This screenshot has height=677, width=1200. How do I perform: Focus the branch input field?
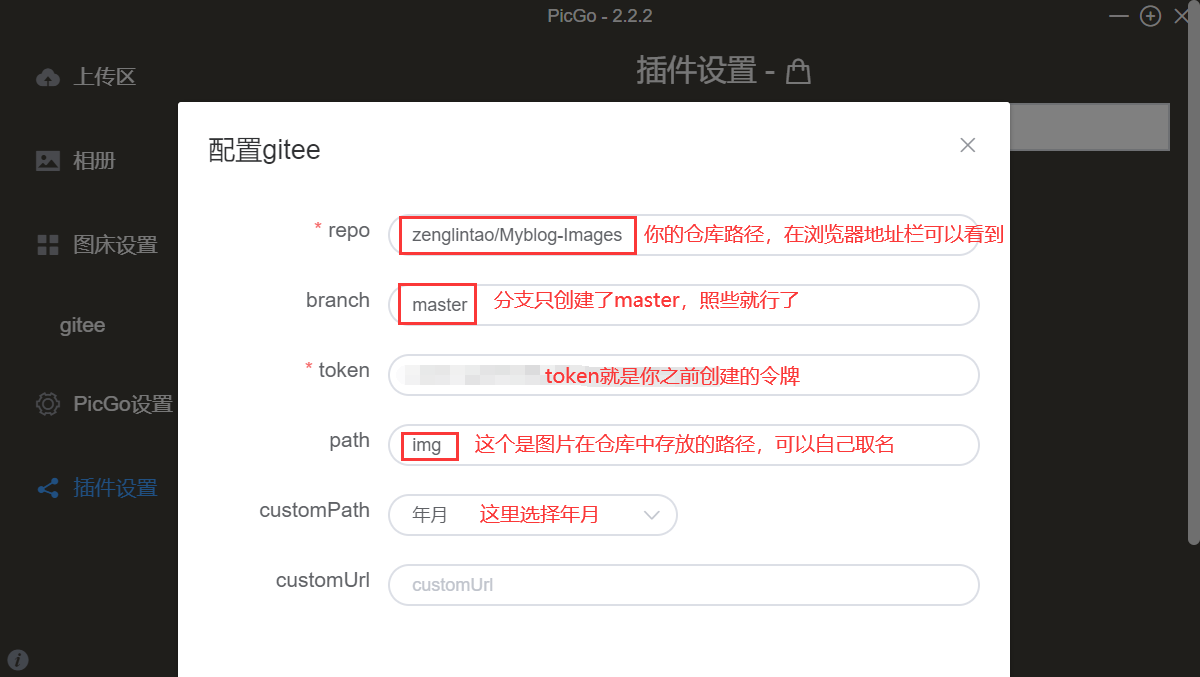pos(683,305)
